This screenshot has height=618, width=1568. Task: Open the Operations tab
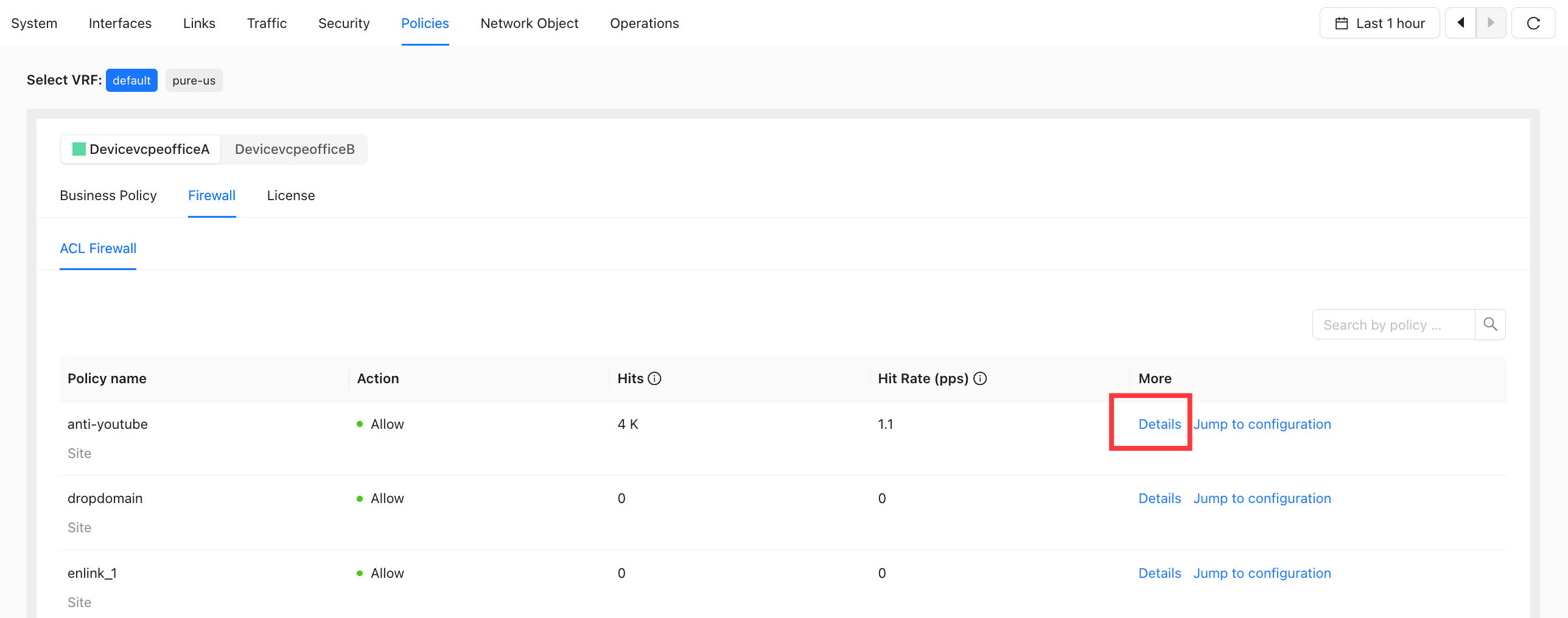(644, 23)
